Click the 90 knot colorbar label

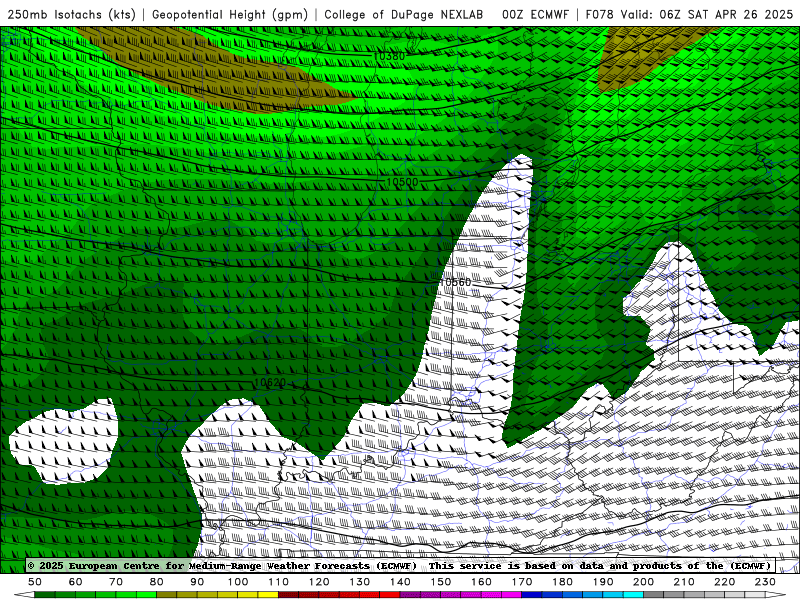click(x=197, y=582)
